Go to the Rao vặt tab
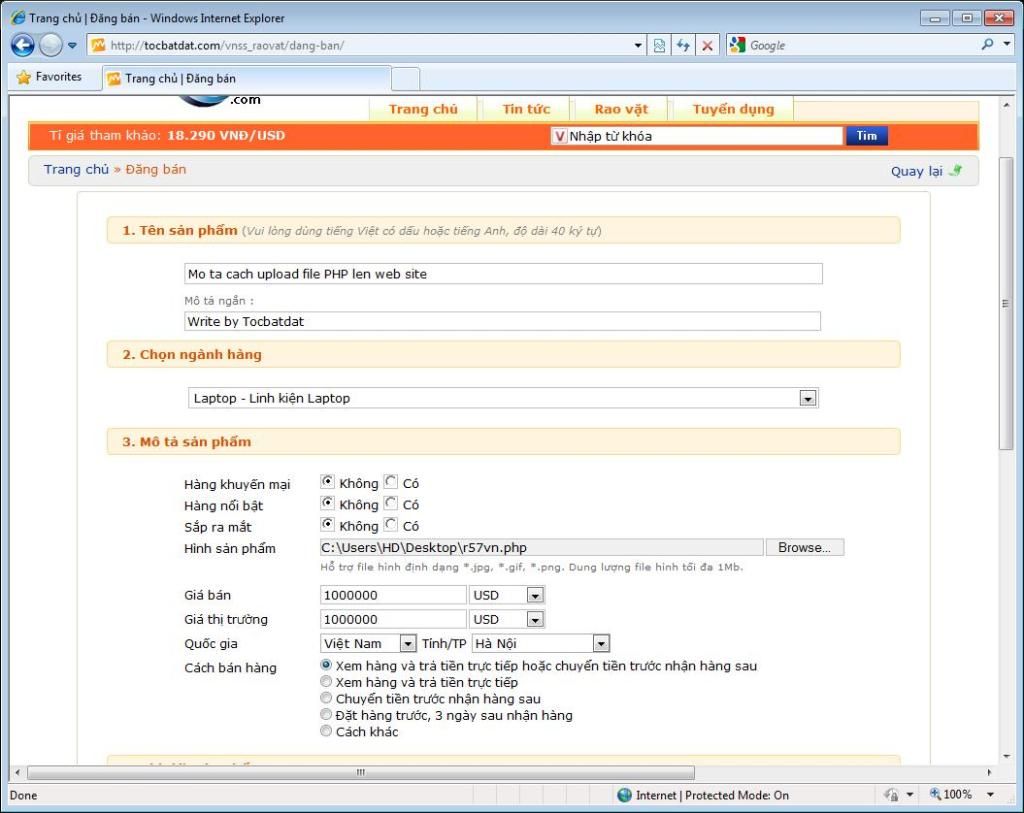 [621, 109]
